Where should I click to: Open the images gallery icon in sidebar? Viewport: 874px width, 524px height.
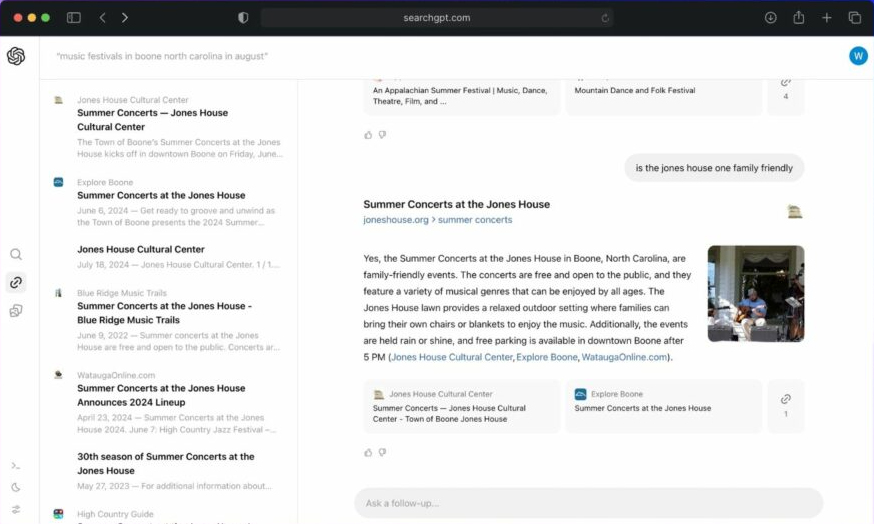pos(16,311)
